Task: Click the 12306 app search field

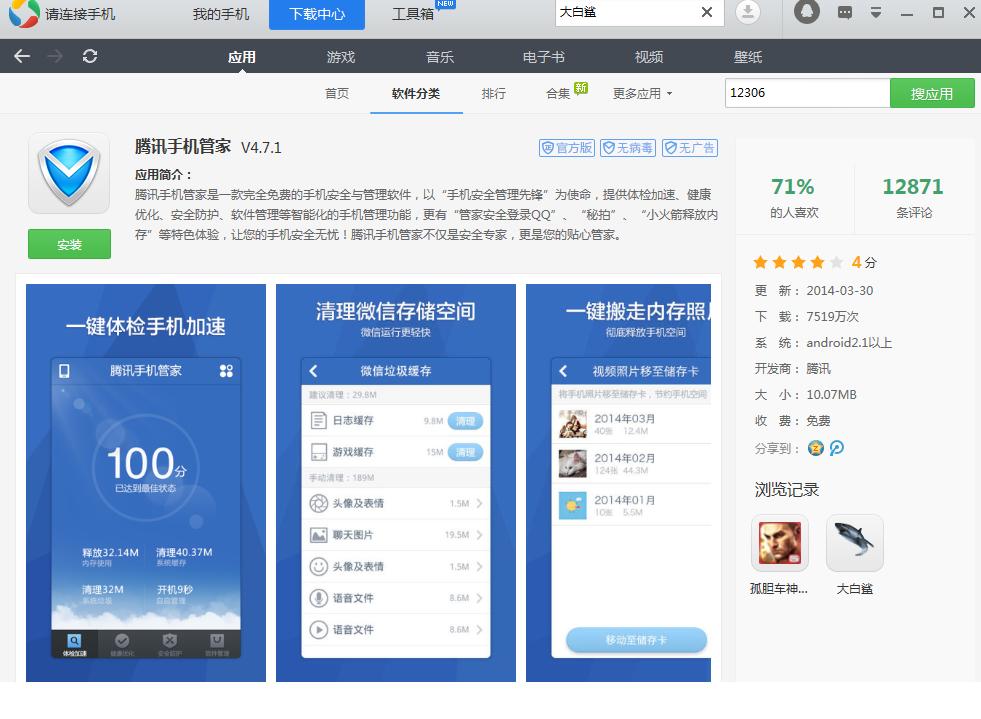Action: pyautogui.click(x=807, y=93)
